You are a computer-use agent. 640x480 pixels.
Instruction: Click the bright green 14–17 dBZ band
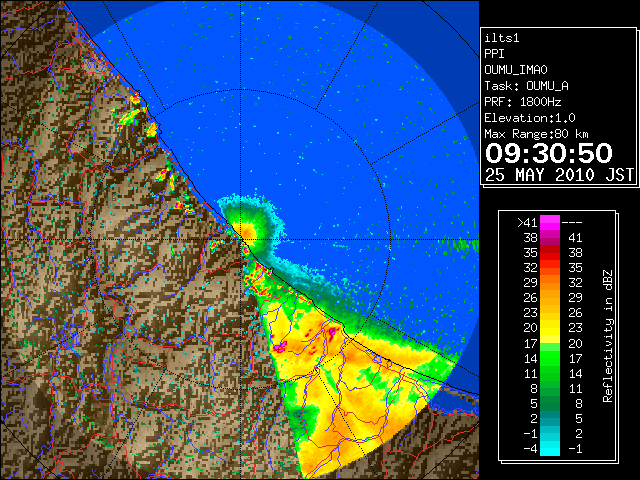coord(550,358)
